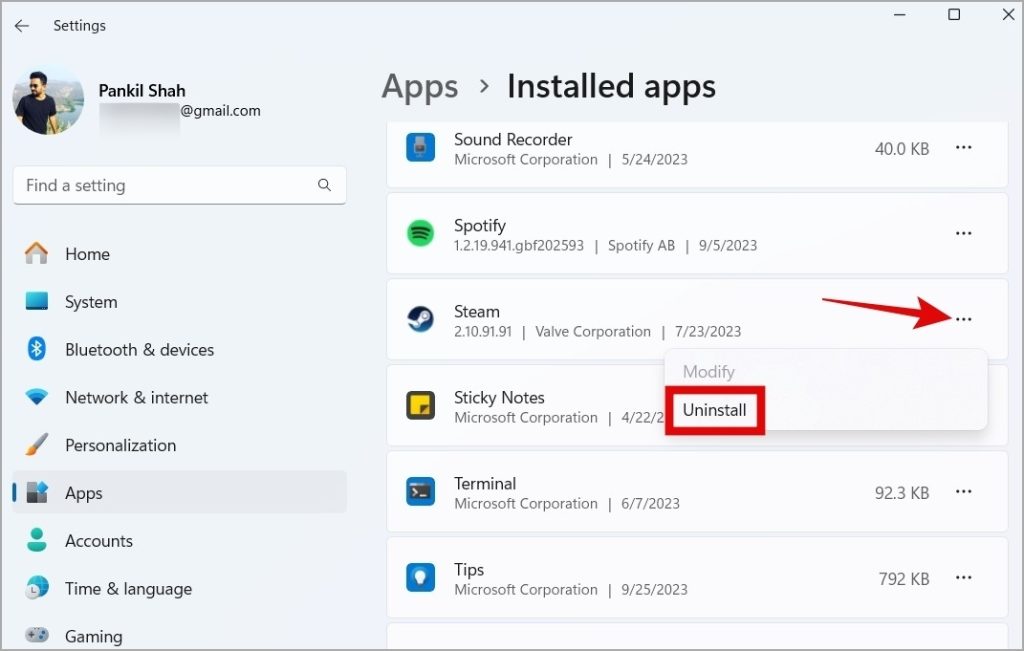Click the Installed apps page heading
Viewport: 1024px width, 651px height.
tap(611, 86)
